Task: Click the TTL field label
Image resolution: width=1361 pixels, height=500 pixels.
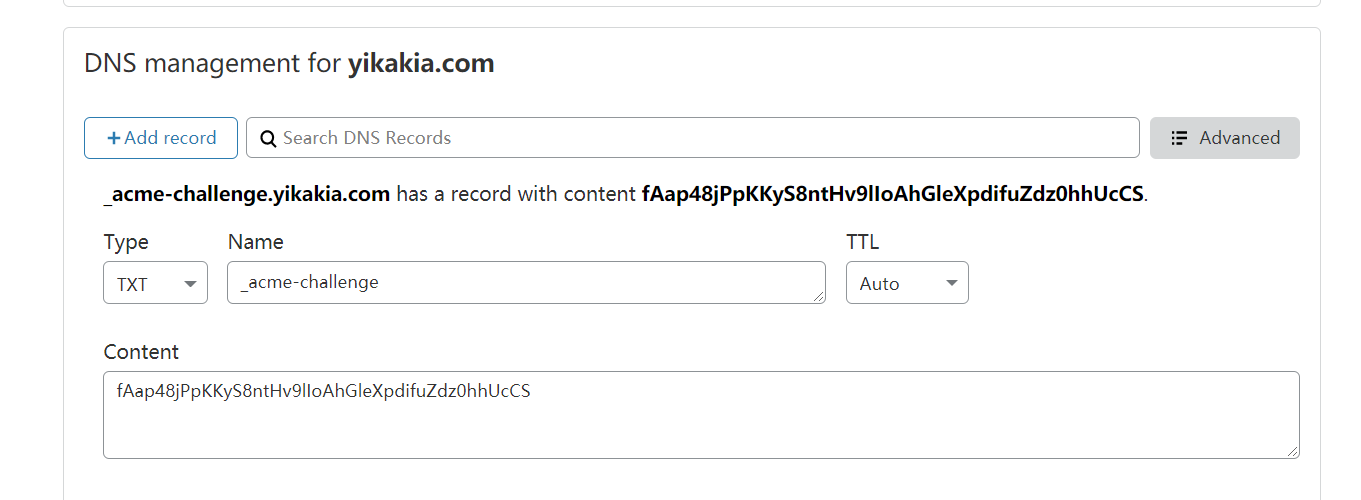Action: (863, 242)
